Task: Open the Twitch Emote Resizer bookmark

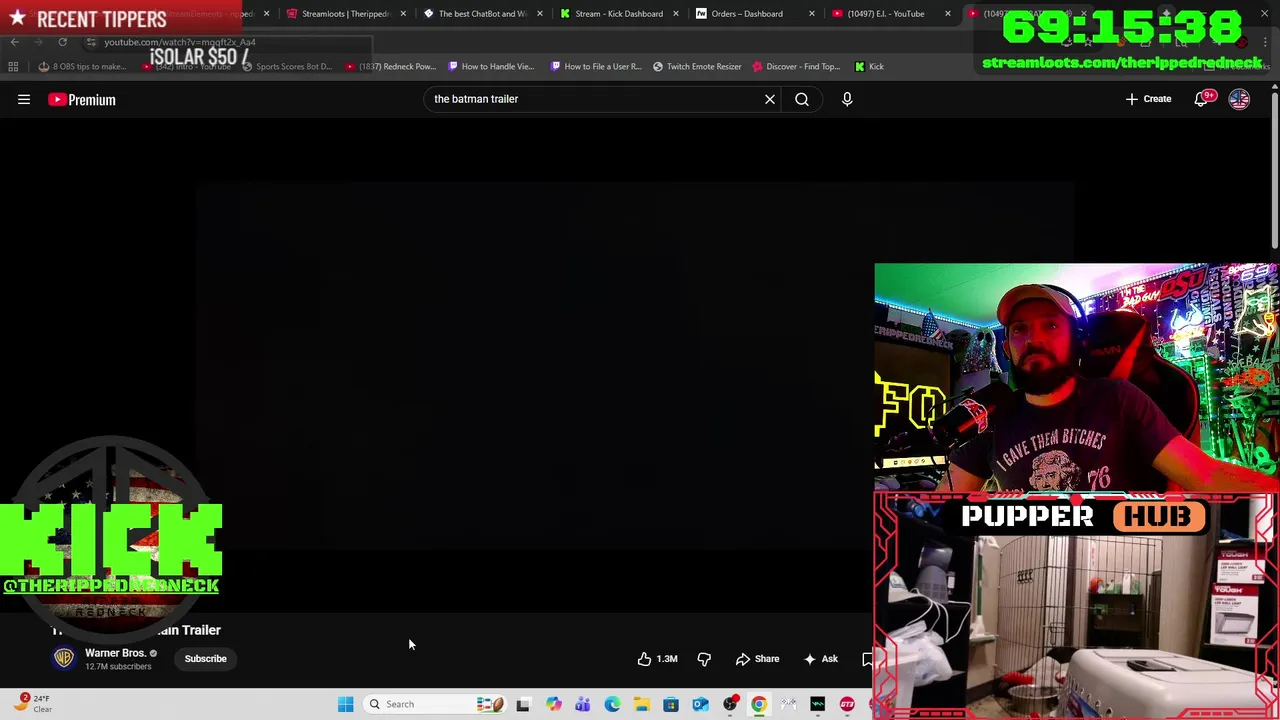Action: (x=697, y=66)
